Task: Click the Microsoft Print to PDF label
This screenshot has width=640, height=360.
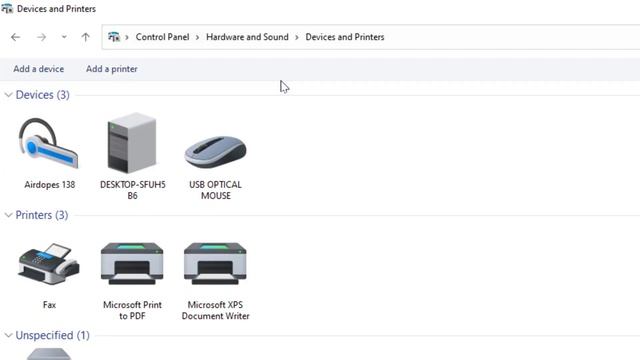Action: [x=132, y=310]
